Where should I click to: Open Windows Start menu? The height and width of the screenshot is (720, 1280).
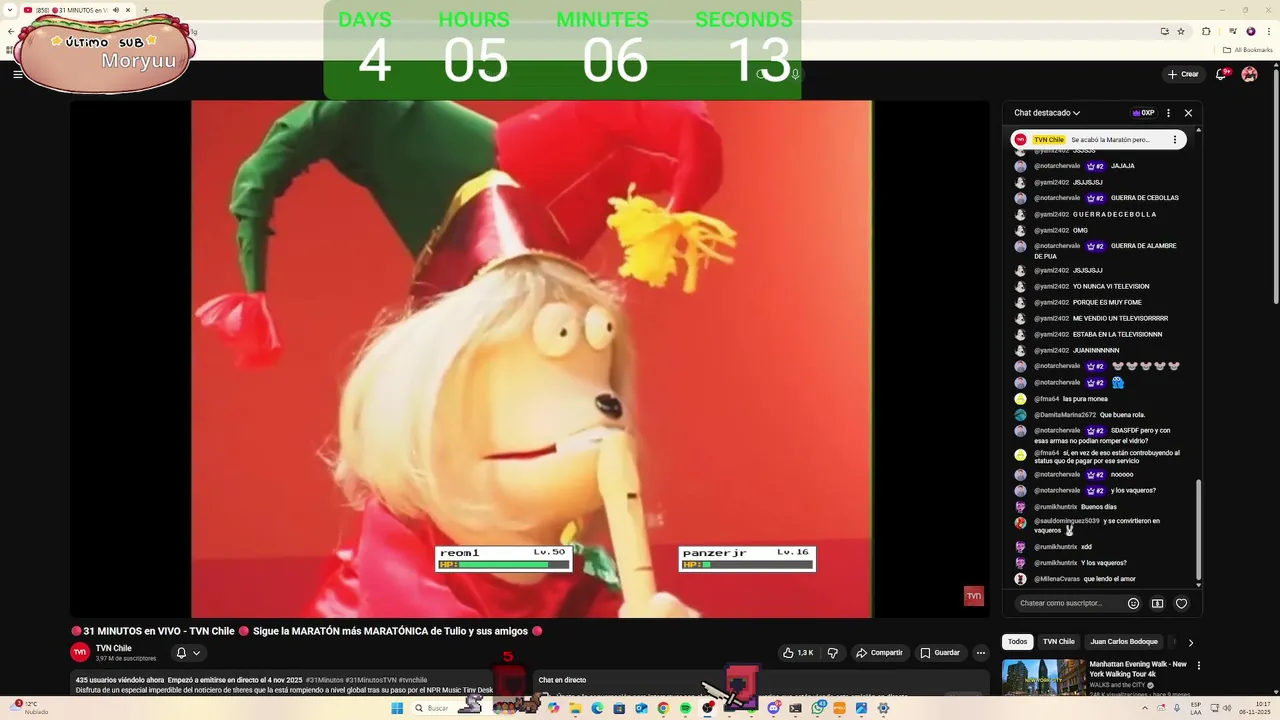(397, 708)
